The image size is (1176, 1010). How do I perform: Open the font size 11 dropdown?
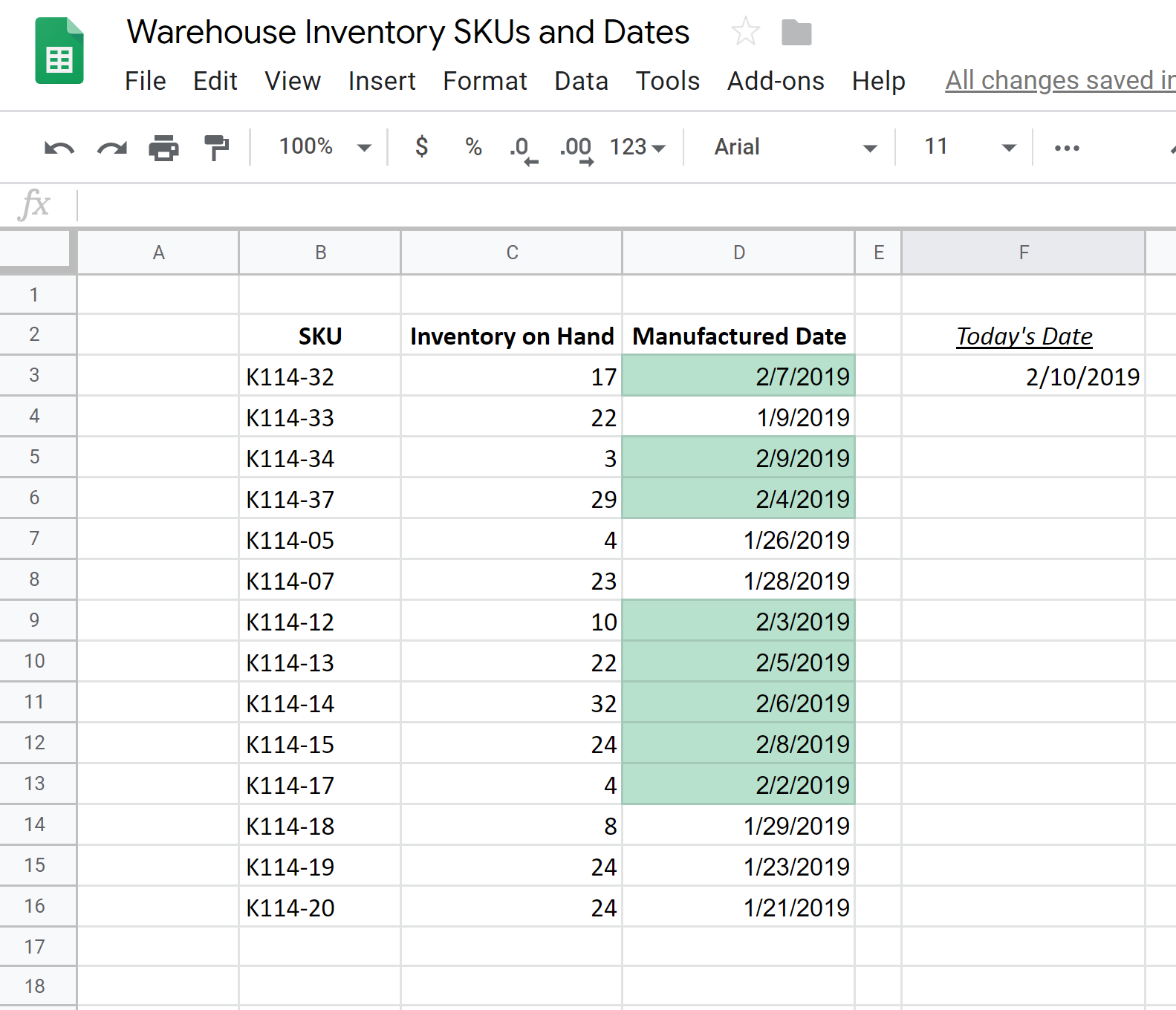(x=969, y=146)
